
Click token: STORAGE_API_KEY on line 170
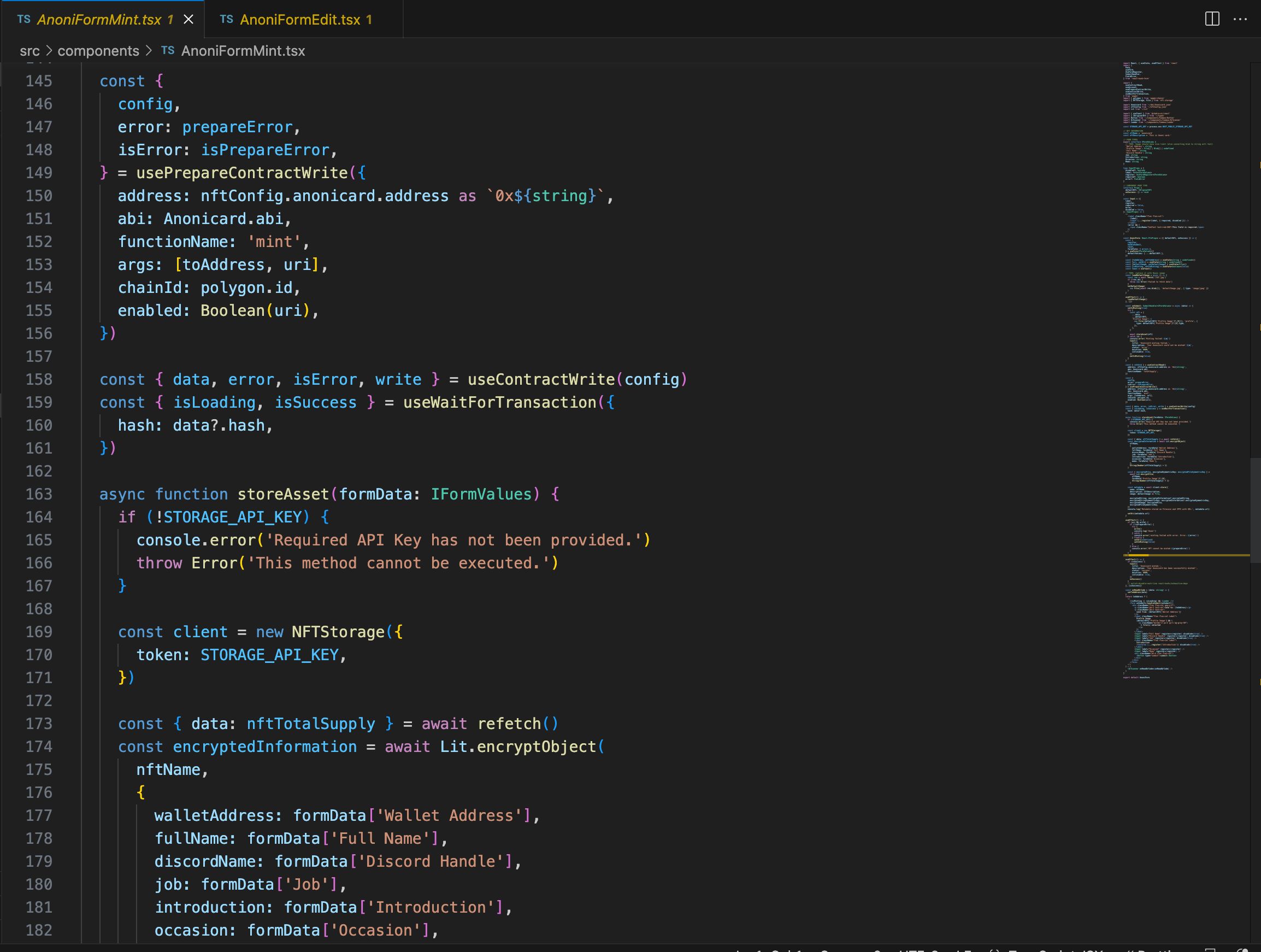point(238,655)
